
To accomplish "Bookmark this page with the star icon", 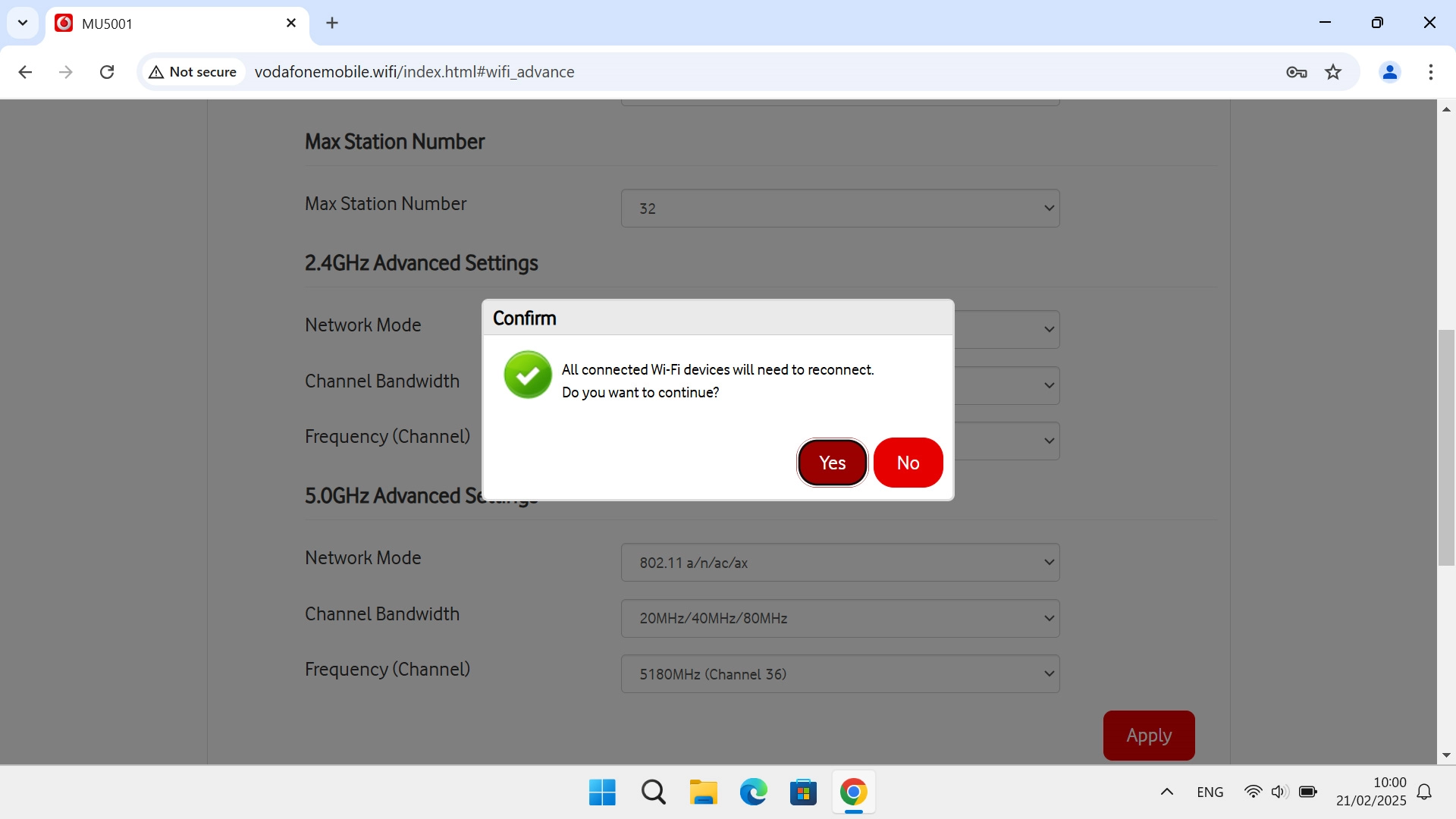I will click(1332, 72).
